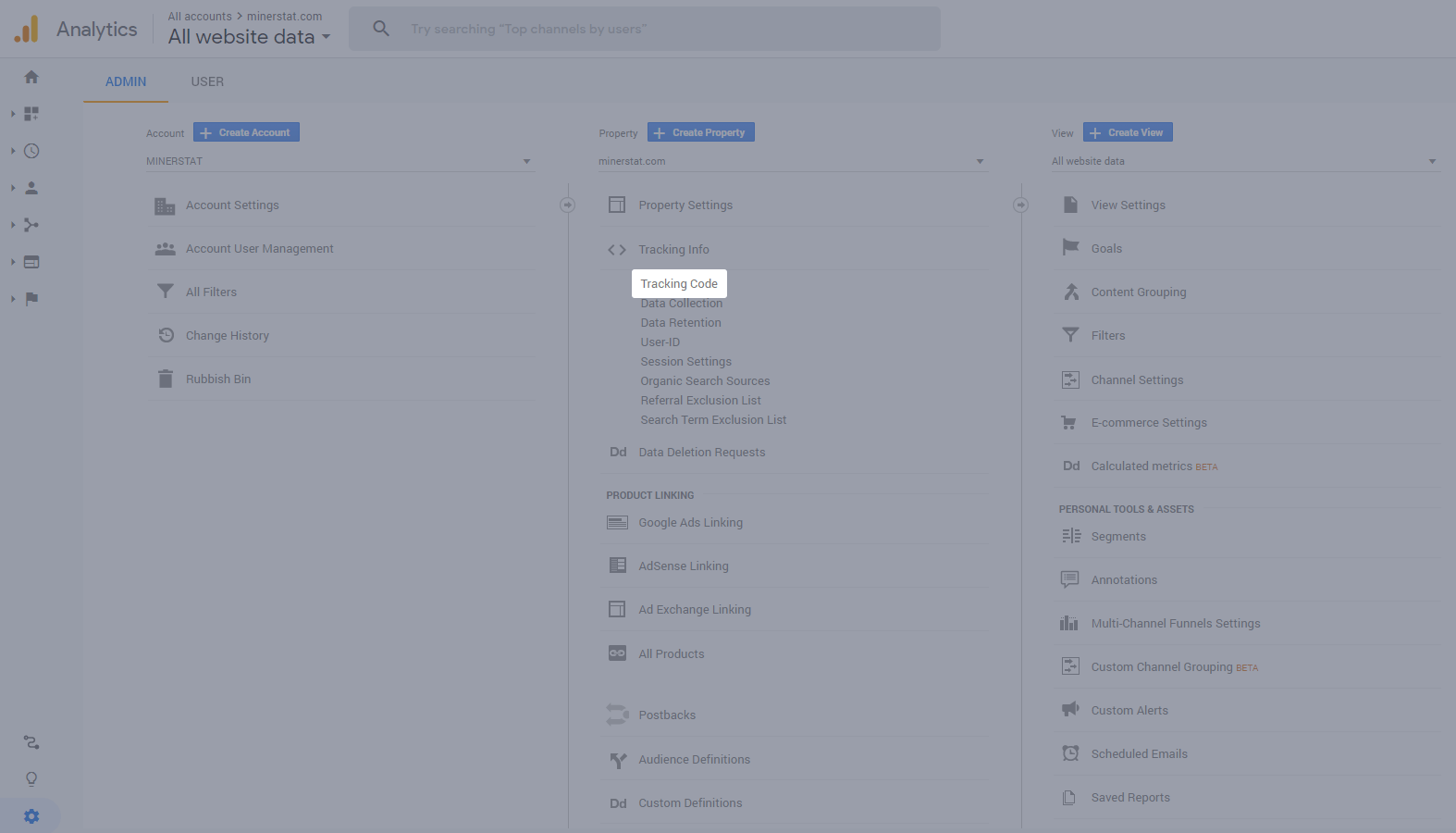Image resolution: width=1456 pixels, height=833 pixels.
Task: Click the Goals flag icon
Action: click(1070, 248)
